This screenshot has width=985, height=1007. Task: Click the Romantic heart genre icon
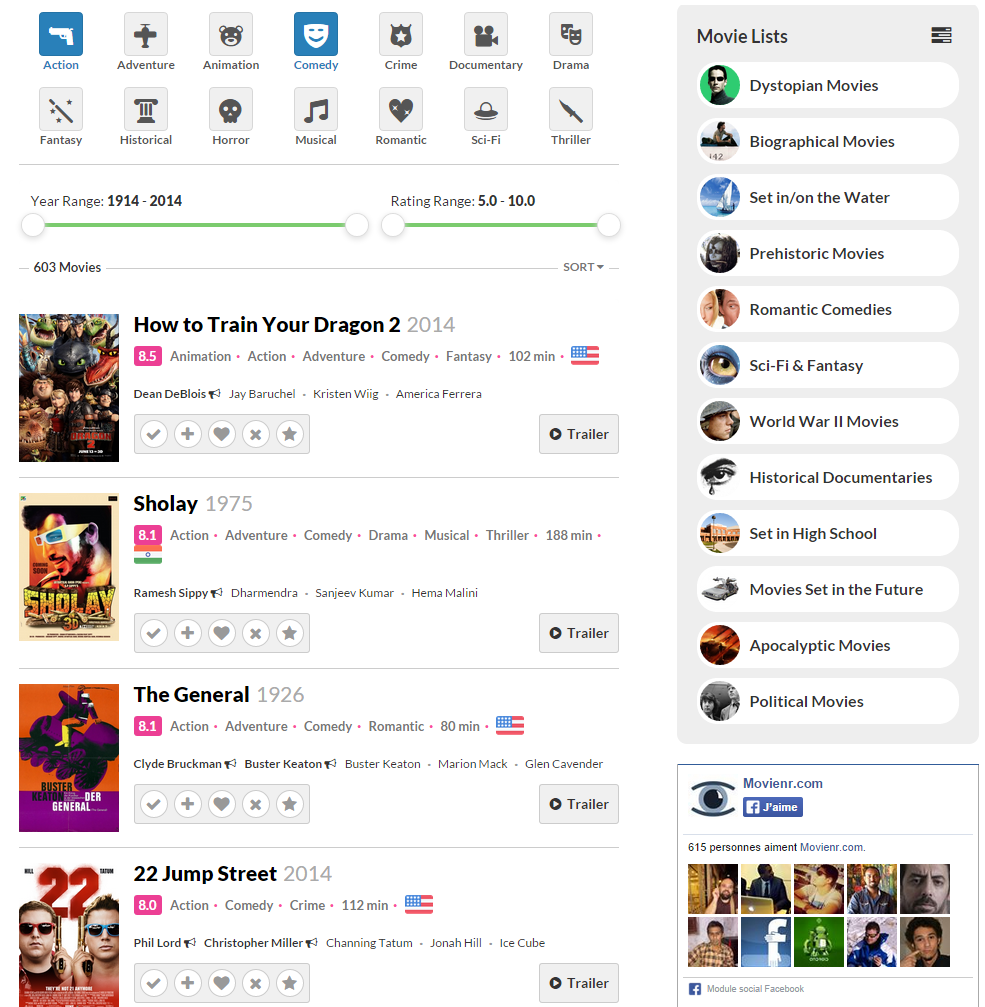(x=400, y=110)
